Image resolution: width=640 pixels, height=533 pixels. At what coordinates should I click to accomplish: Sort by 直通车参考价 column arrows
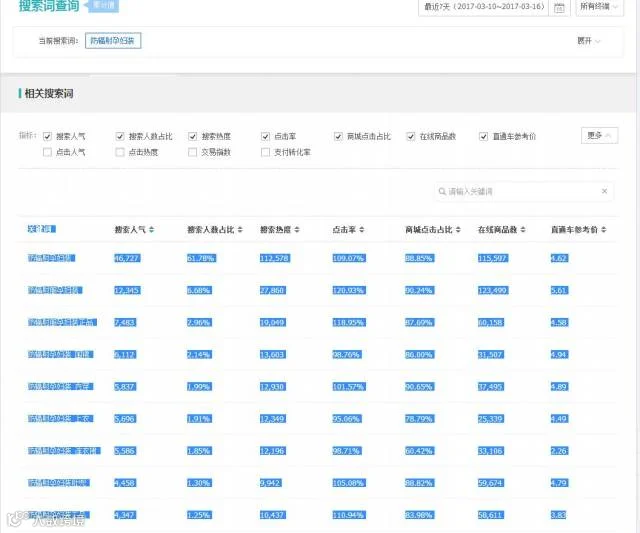(604, 230)
